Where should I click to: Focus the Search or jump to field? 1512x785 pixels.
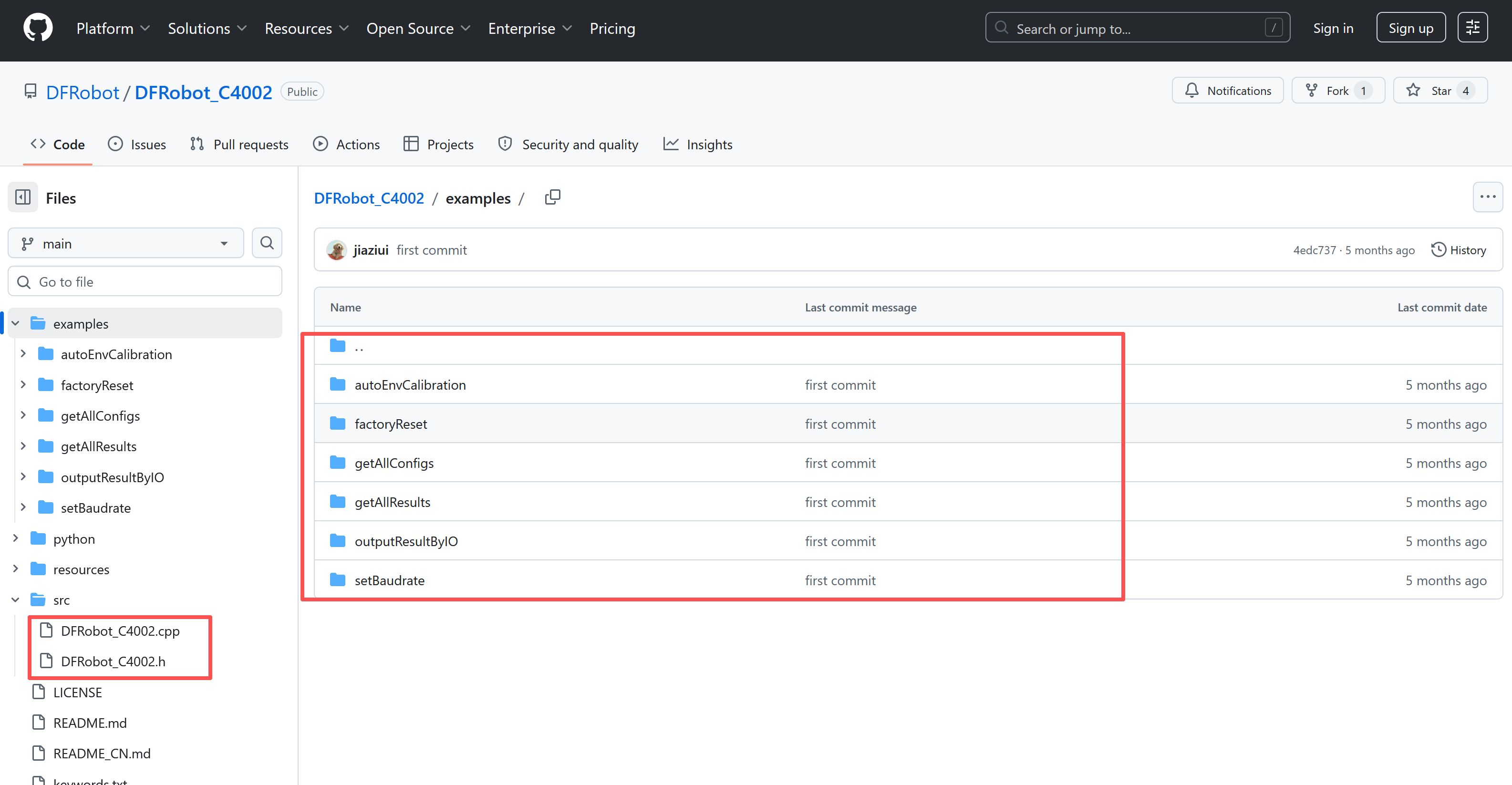(x=1137, y=28)
